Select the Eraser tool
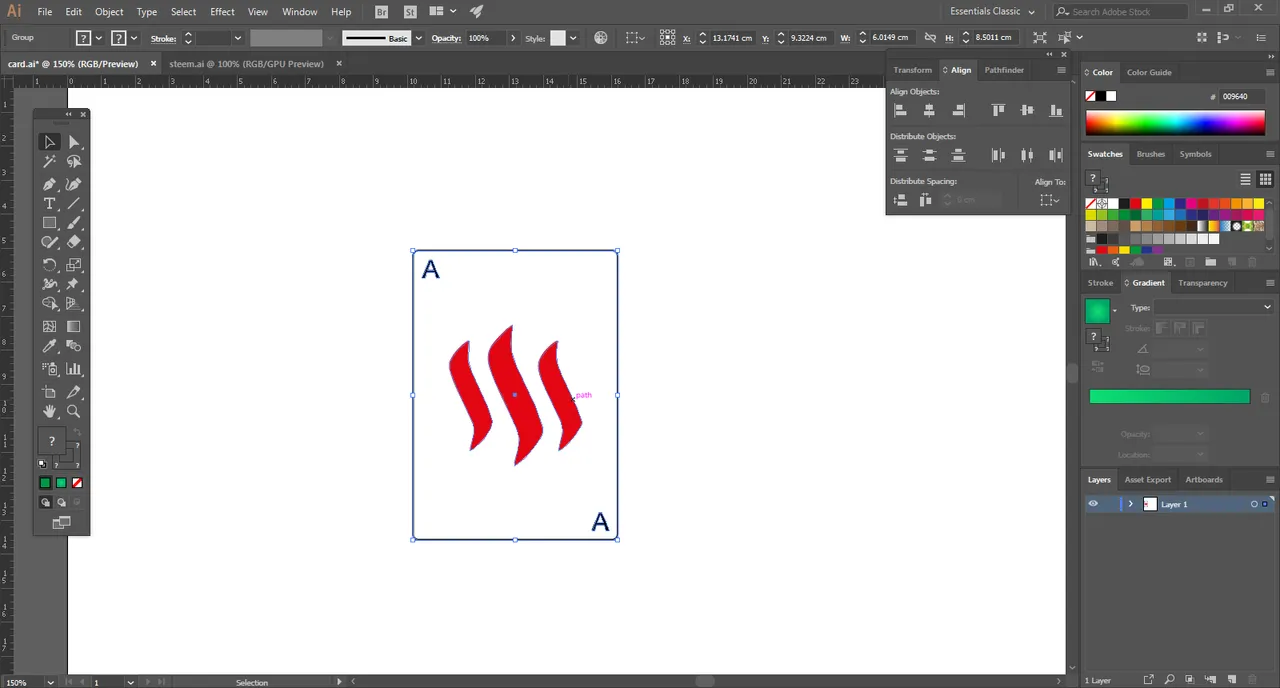Image resolution: width=1280 pixels, height=688 pixels. pos(74,242)
